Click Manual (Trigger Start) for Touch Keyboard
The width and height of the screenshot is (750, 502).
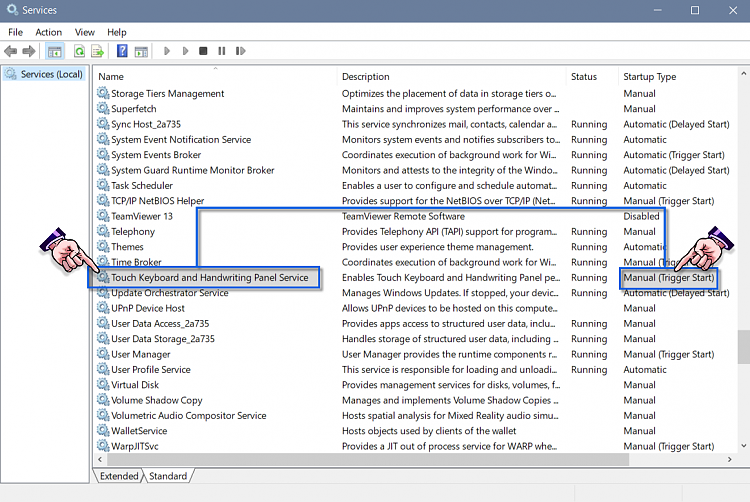point(669,278)
